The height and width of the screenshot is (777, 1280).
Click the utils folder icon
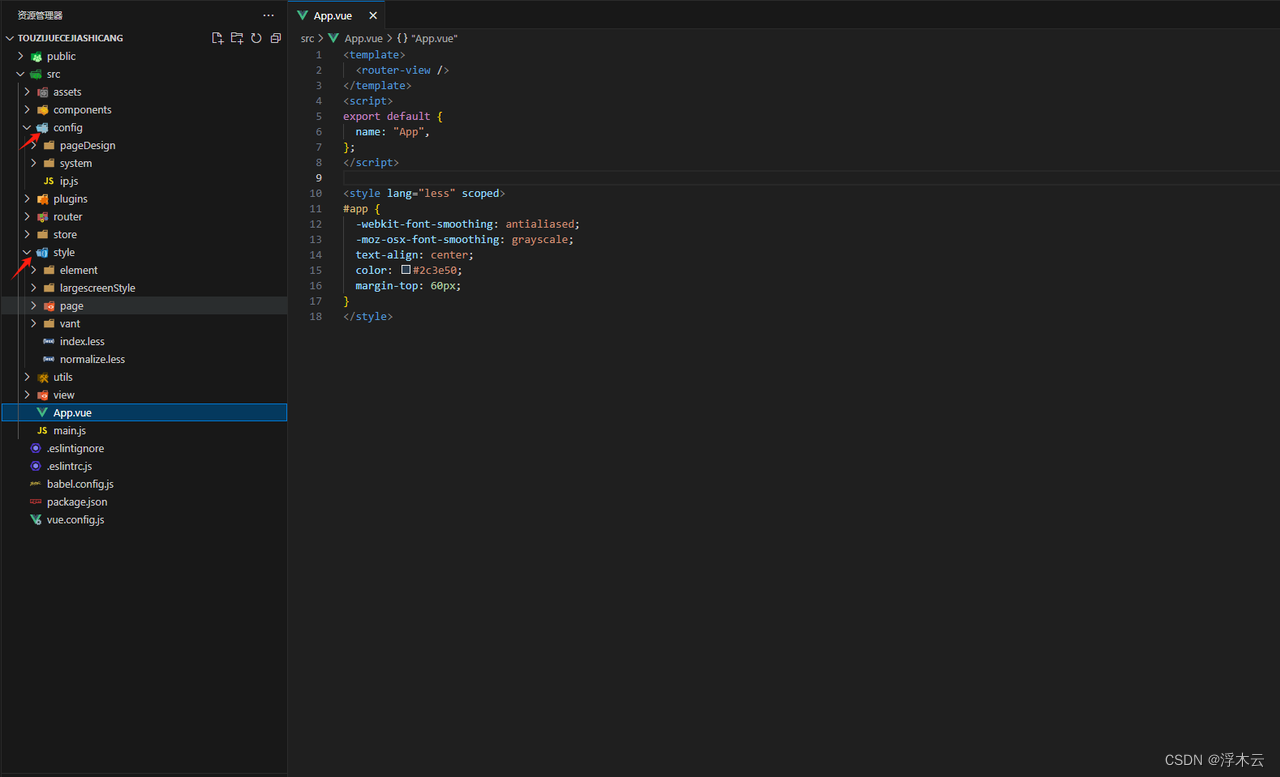pyautogui.click(x=43, y=377)
